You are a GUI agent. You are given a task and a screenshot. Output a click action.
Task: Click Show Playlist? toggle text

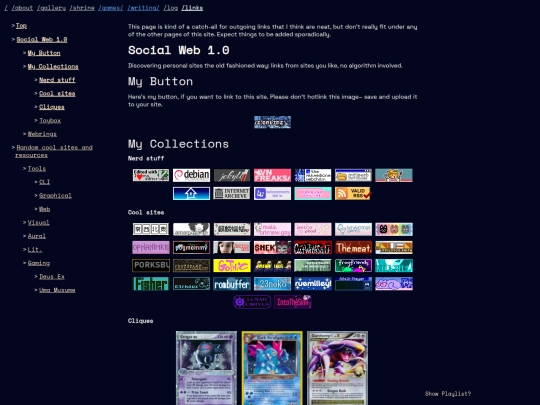click(x=448, y=394)
